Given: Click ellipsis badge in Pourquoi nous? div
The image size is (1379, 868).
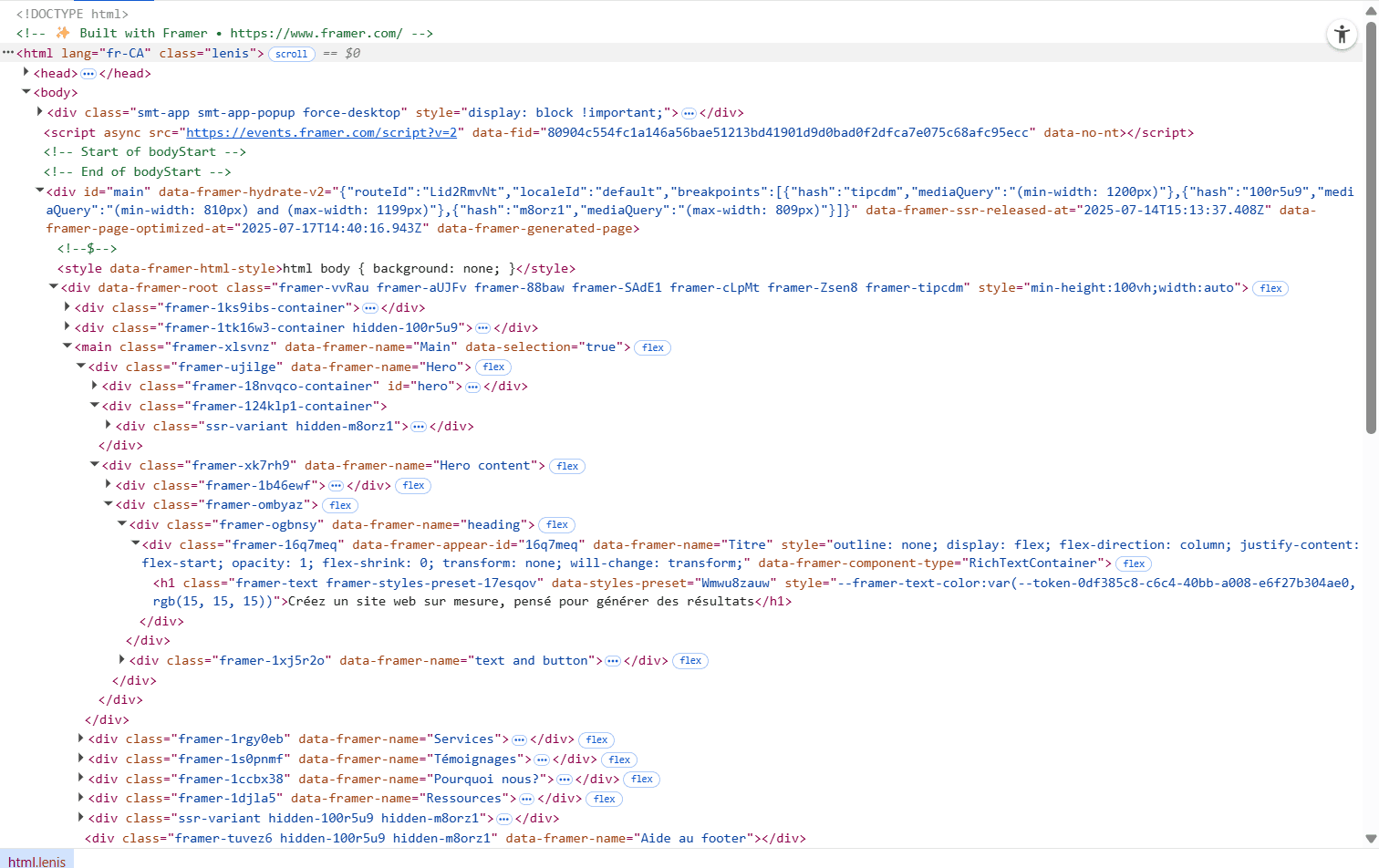Looking at the screenshot, I should pyautogui.click(x=564, y=780).
